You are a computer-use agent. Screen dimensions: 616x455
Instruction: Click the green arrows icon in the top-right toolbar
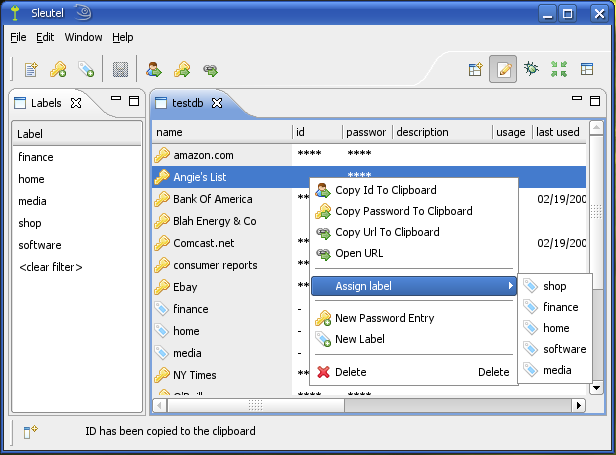point(559,70)
